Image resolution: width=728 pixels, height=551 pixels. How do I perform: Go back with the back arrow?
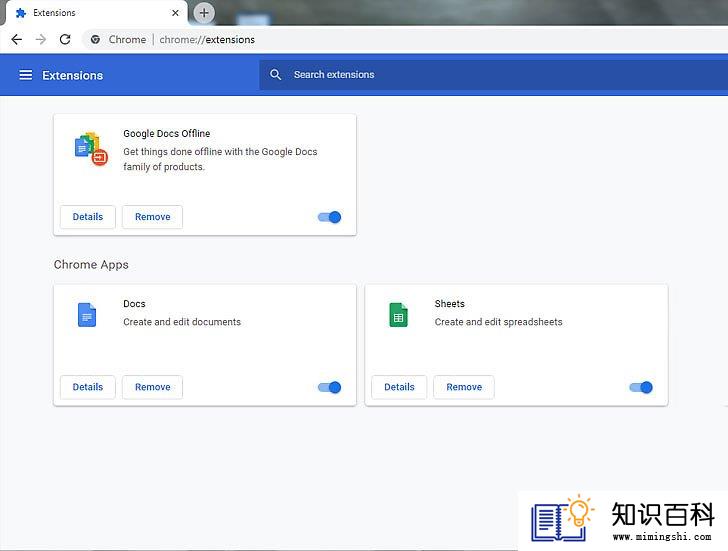coord(17,39)
